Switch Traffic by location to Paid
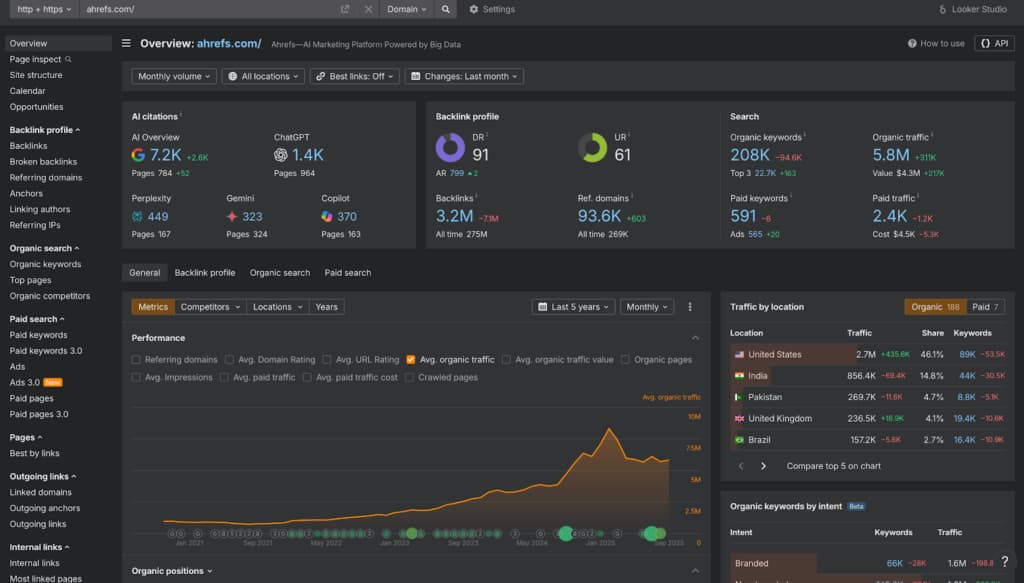 tap(985, 307)
